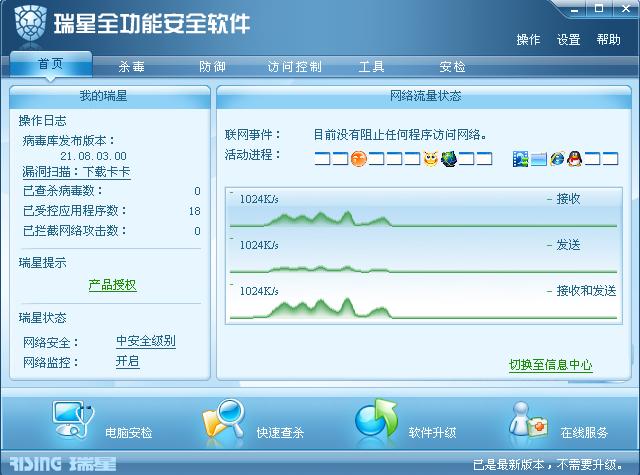The height and width of the screenshot is (475, 640).
Task: Click the blue folder window process icon
Action: click(538, 159)
